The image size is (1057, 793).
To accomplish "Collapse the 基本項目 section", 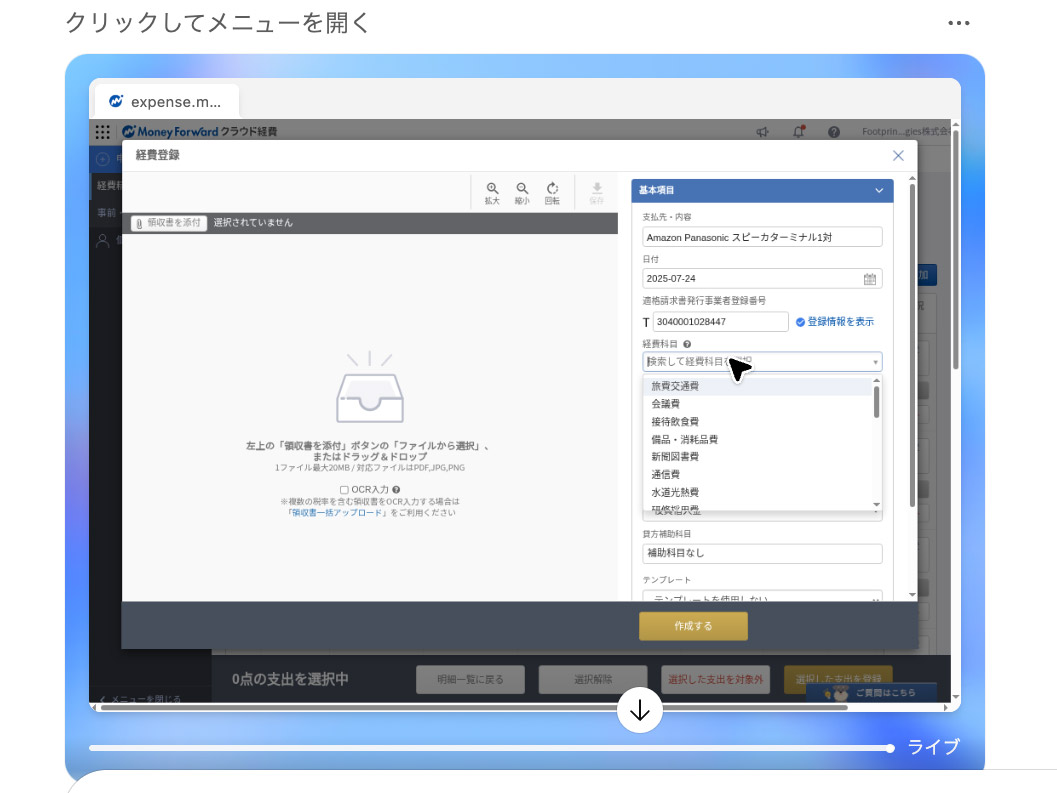I will click(x=879, y=190).
